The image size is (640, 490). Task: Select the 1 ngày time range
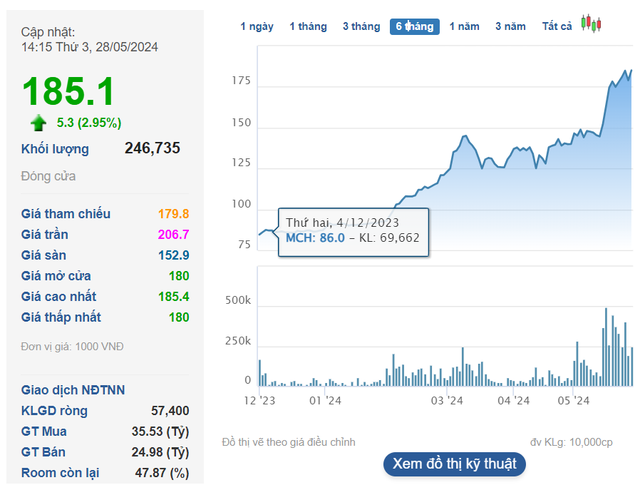click(x=257, y=27)
